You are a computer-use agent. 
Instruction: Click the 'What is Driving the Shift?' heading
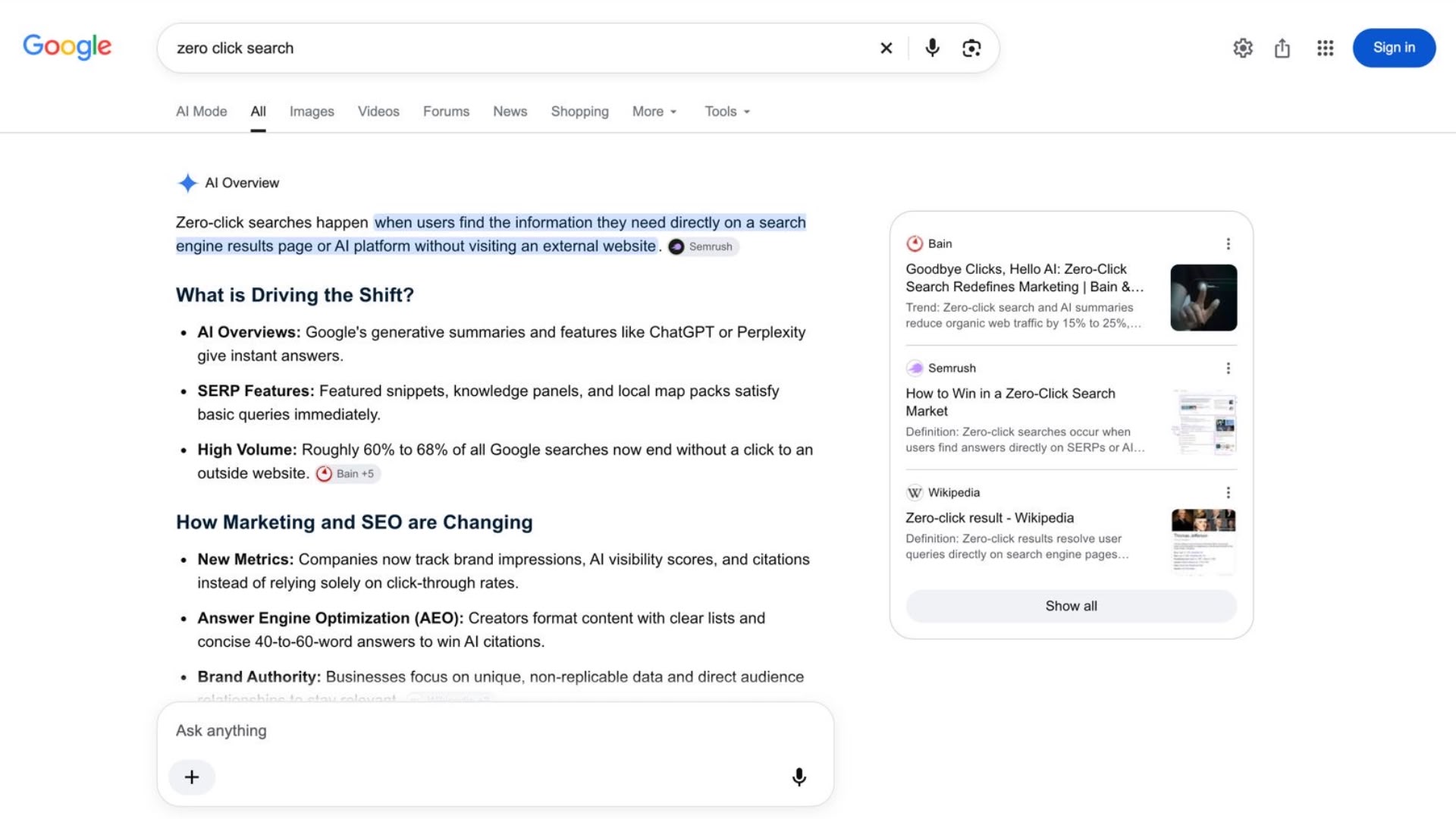[x=295, y=295]
